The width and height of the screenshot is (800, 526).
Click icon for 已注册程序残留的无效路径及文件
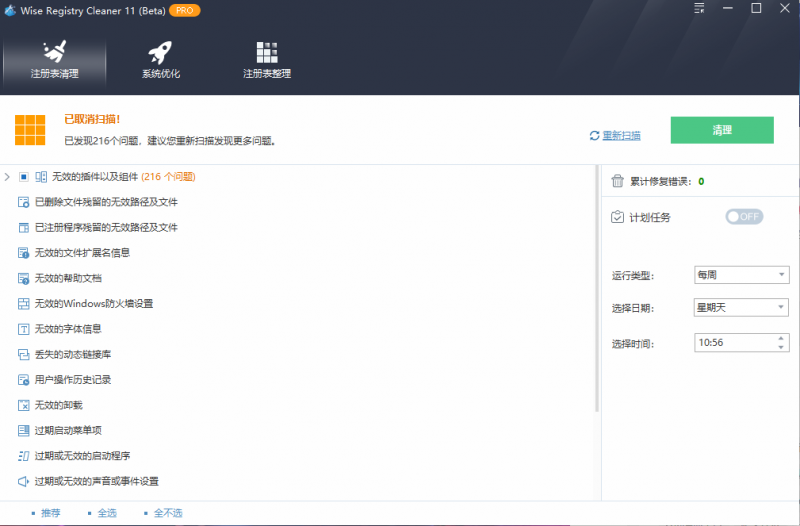click(x=23, y=228)
